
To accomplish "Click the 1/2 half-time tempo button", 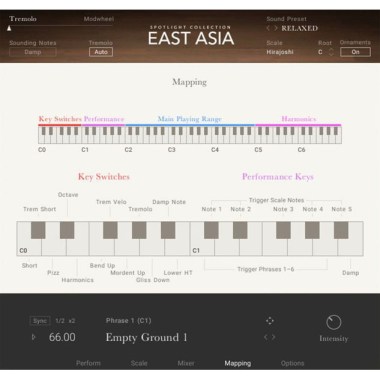I will 60,321.
